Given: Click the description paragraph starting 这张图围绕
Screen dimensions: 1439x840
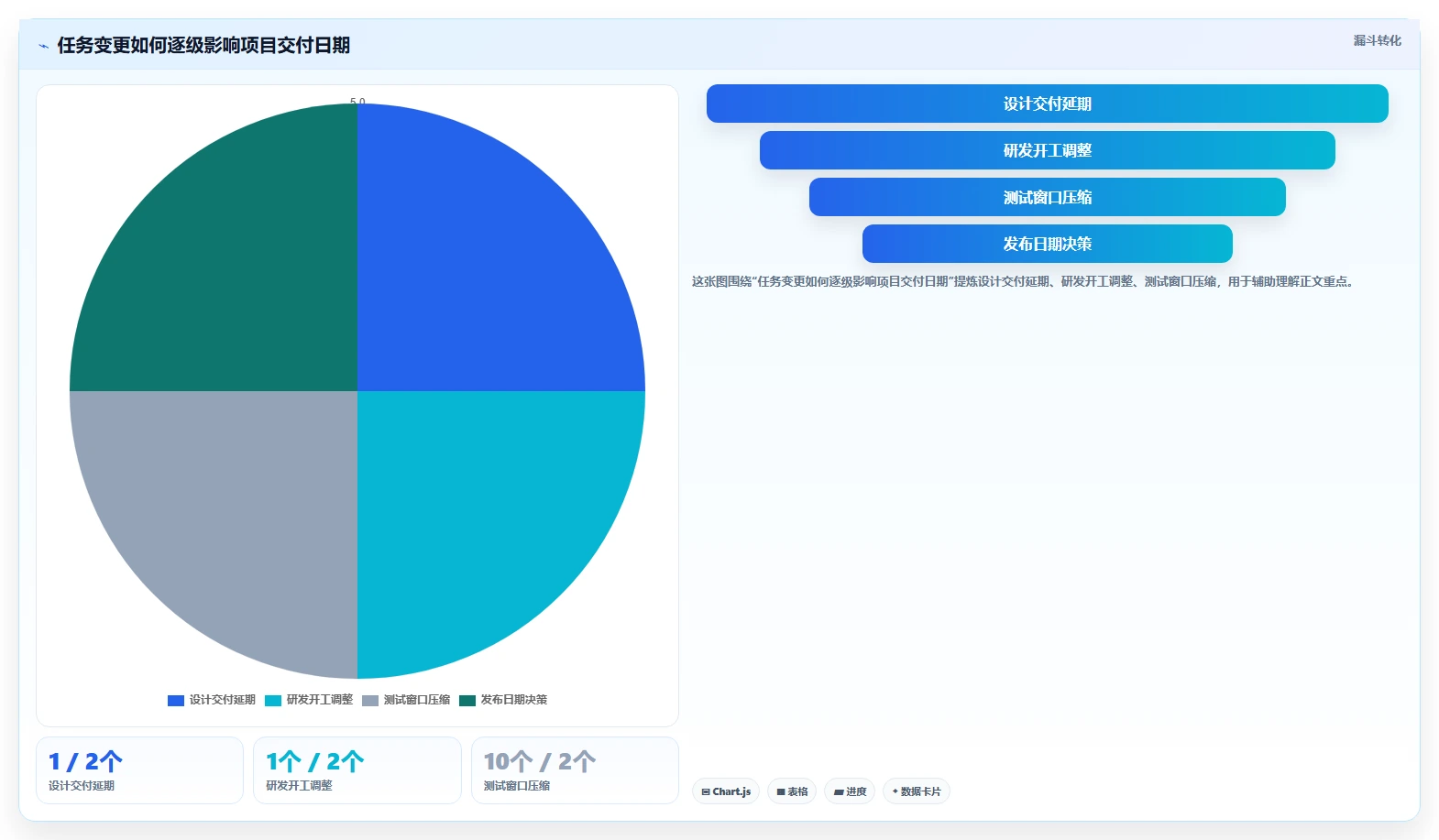Looking at the screenshot, I should (x=1025, y=281).
